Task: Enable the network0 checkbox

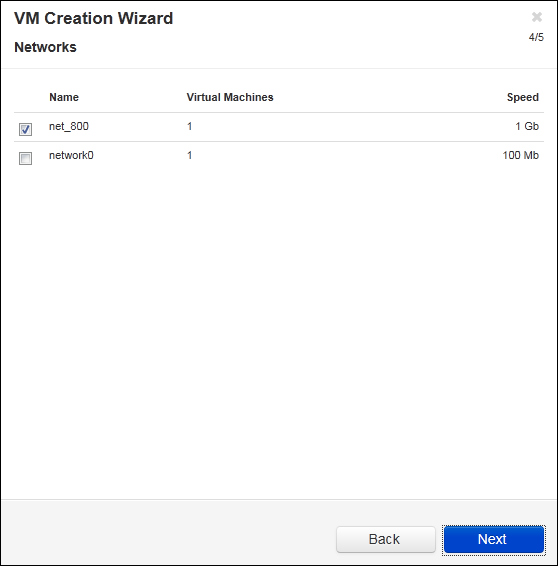Action: tap(25, 158)
